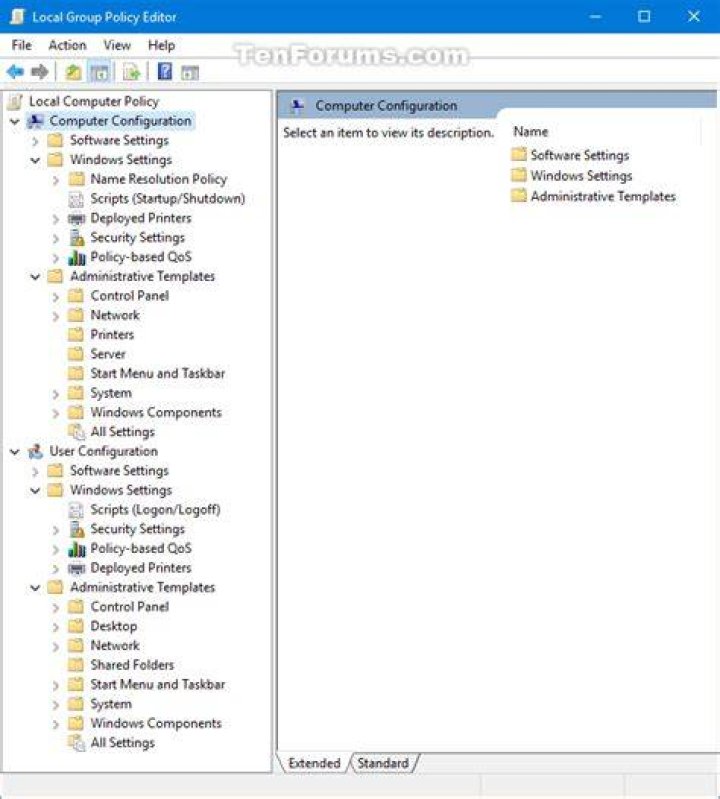Viewport: 720px width, 799px height.
Task: Click Policy-based QoS icon under User Configuration
Action: tap(76, 549)
